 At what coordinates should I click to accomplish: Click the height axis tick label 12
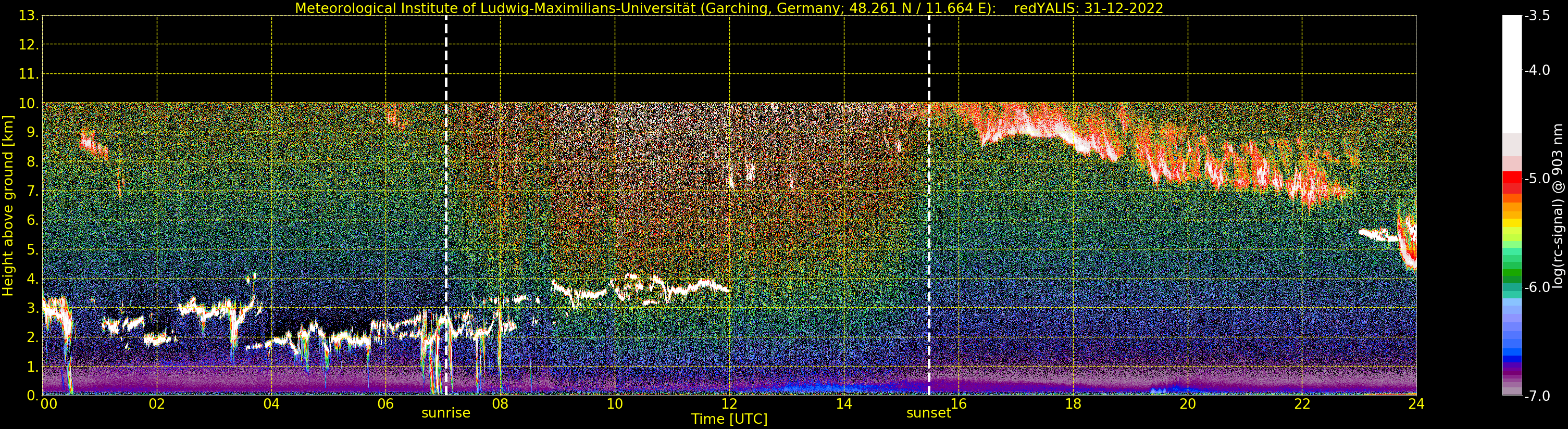pyautogui.click(x=29, y=45)
